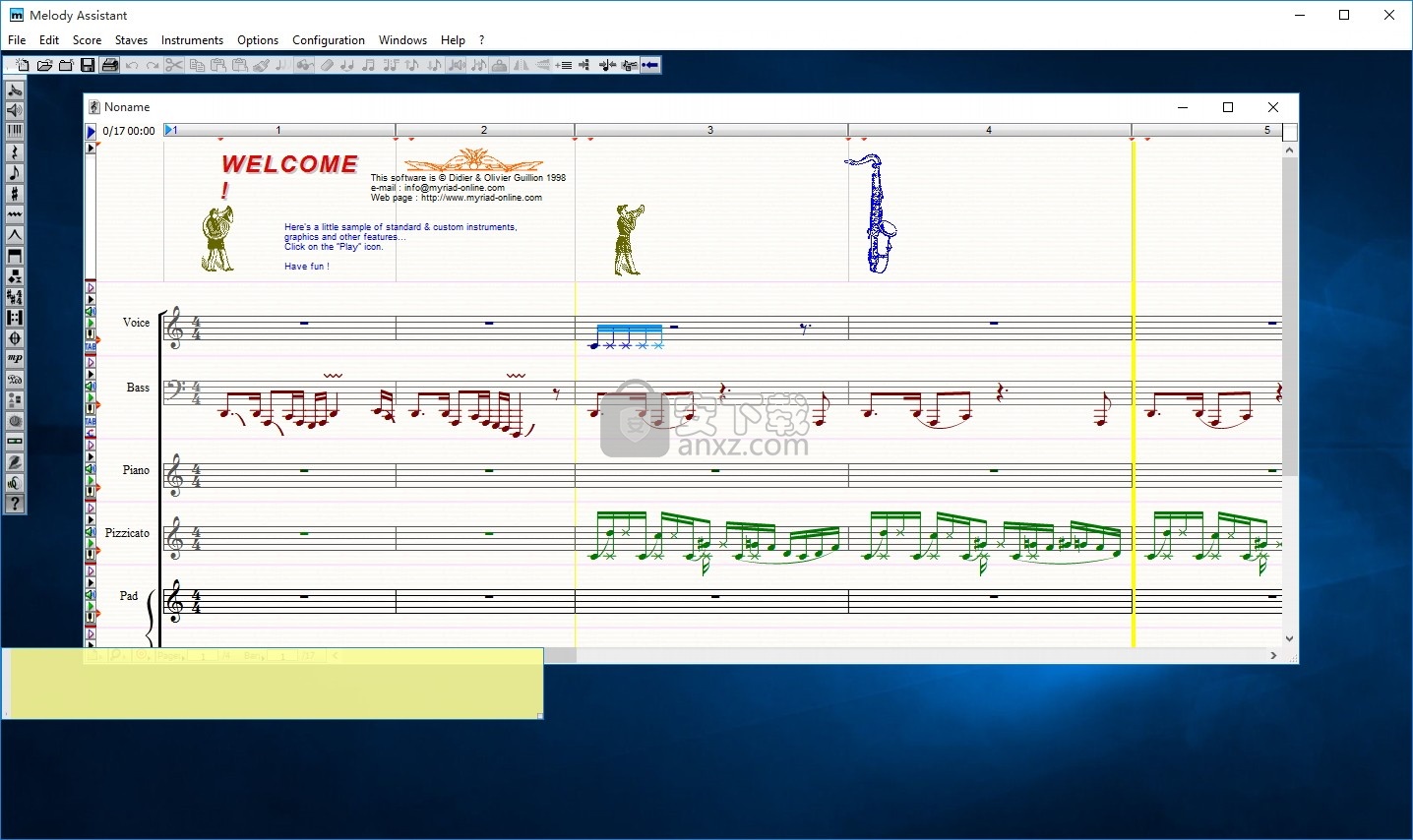The height and width of the screenshot is (840, 1413).
Task: Toggle green play triangle on Piano staff
Action: [x=91, y=478]
